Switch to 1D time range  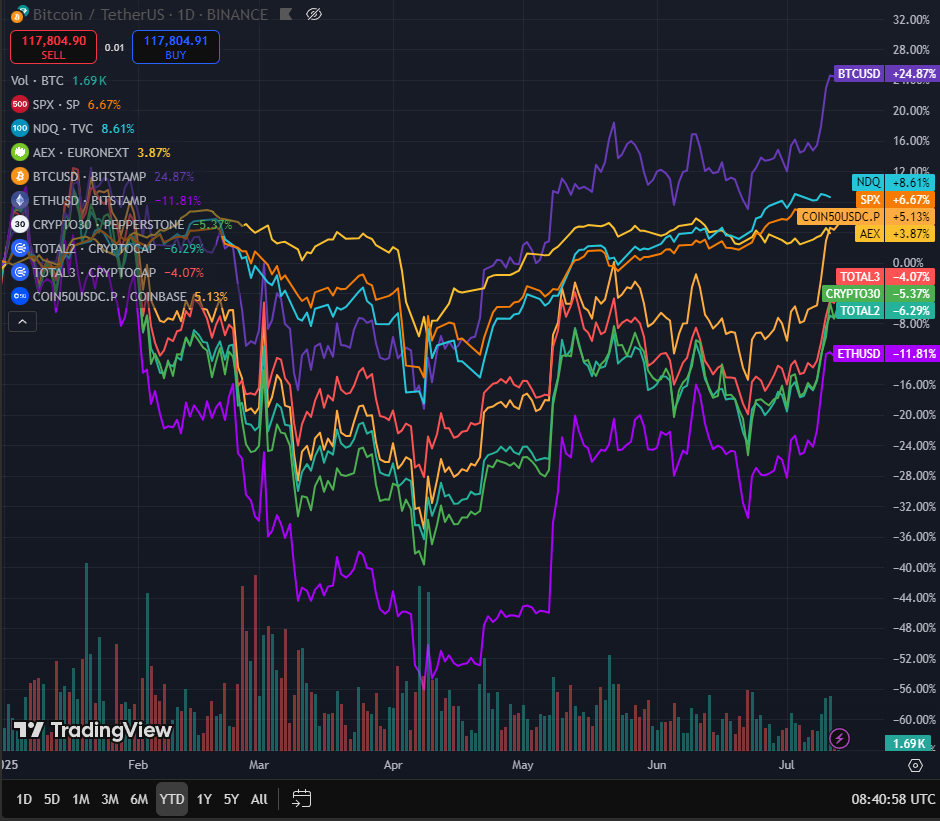tap(24, 799)
